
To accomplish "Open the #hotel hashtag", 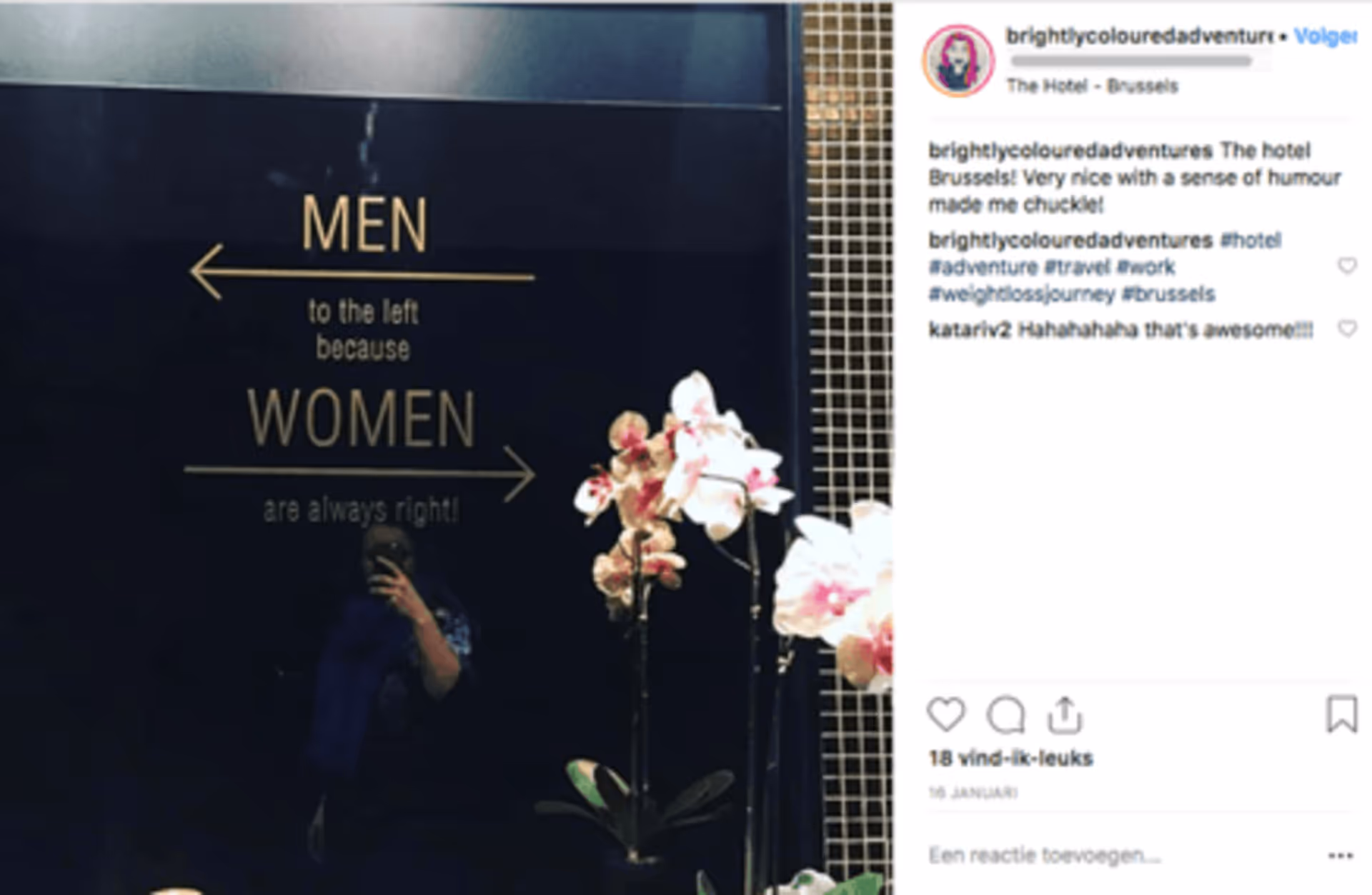I will [x=1251, y=240].
